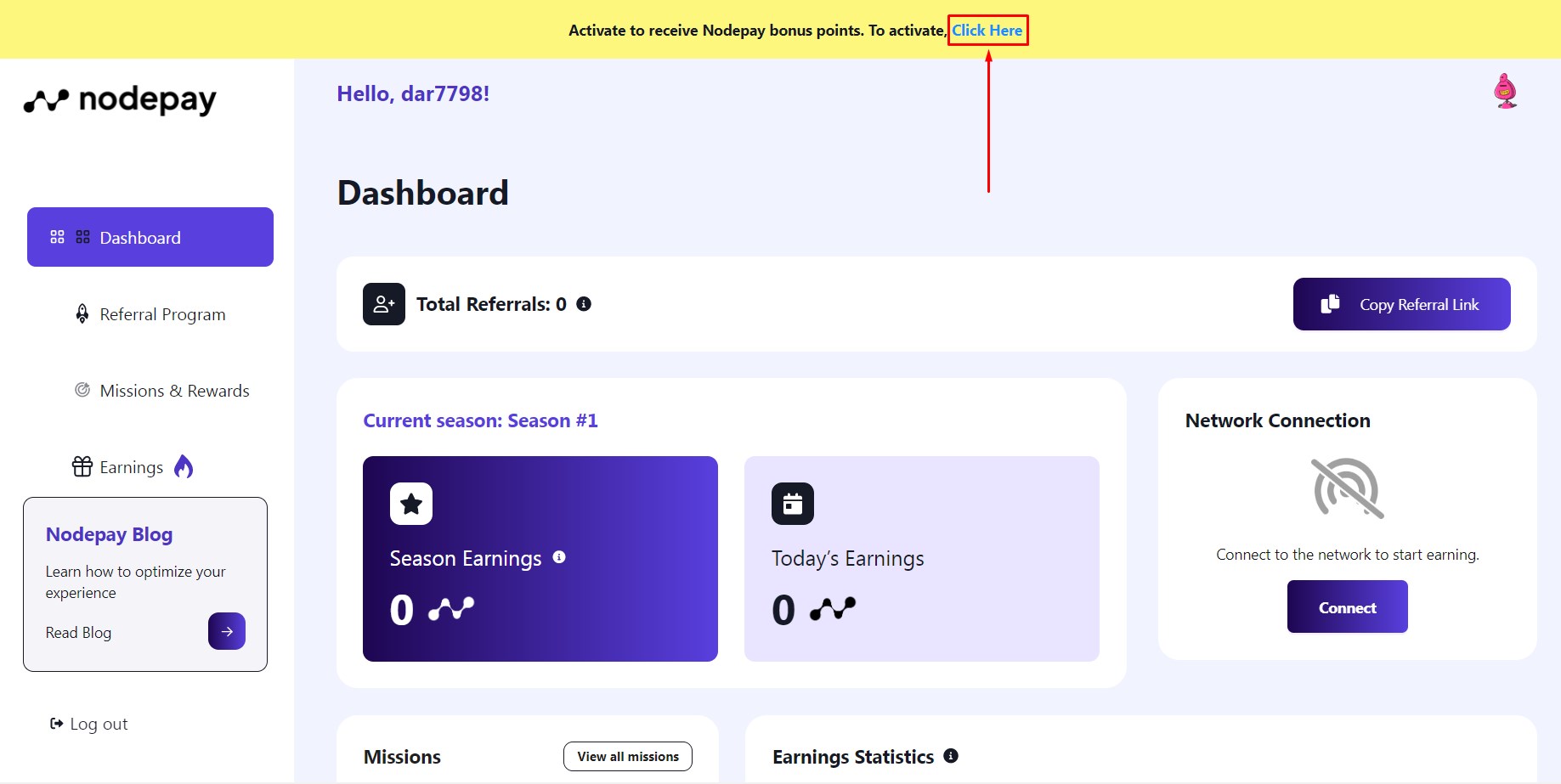Click 'Current season: Season #1' text
Image resolution: width=1561 pixels, height=784 pixels.
481,420
